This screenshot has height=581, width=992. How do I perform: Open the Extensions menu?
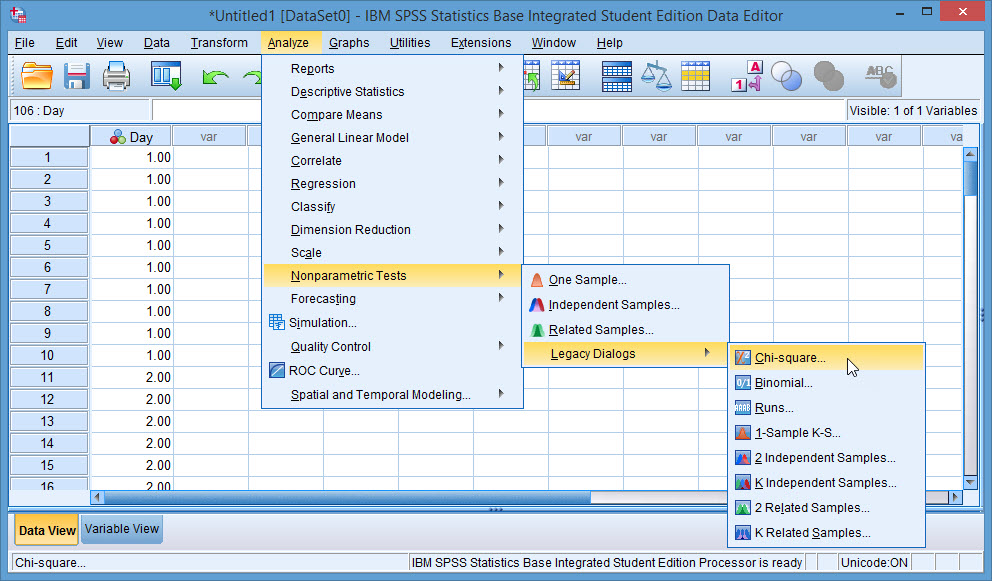tap(480, 42)
